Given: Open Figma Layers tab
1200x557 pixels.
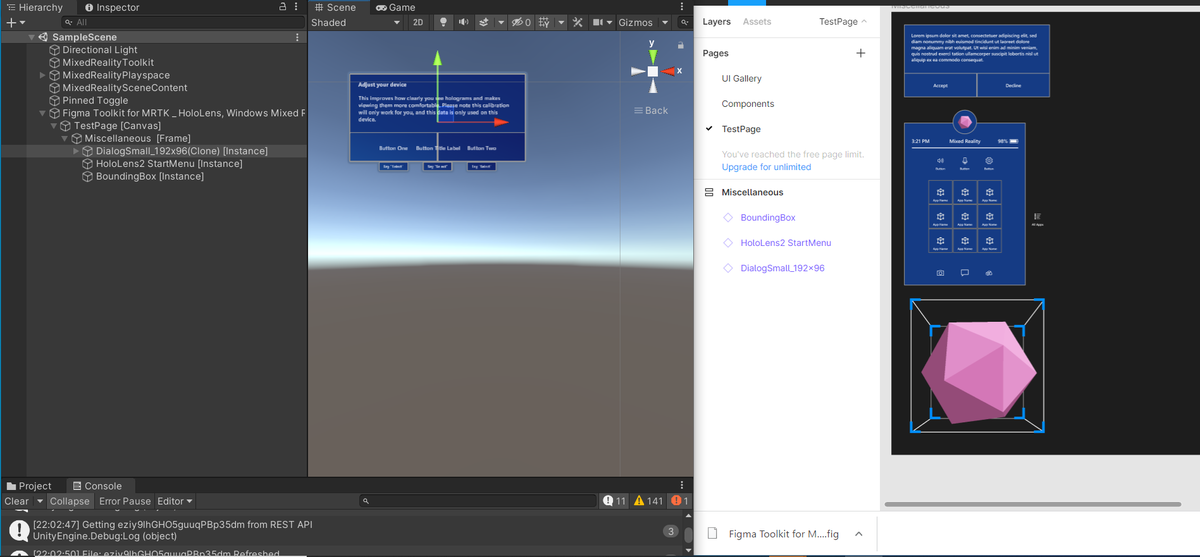Looking at the screenshot, I should click(x=717, y=21).
